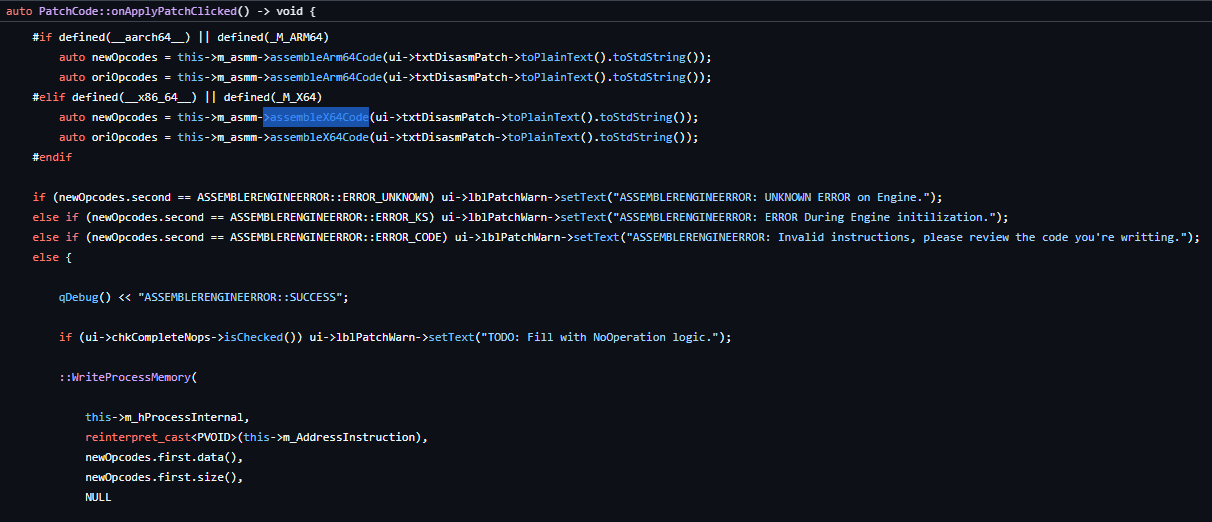Click the first assembleArm64Code call
This screenshot has height=522, width=1212.
(x=326, y=57)
